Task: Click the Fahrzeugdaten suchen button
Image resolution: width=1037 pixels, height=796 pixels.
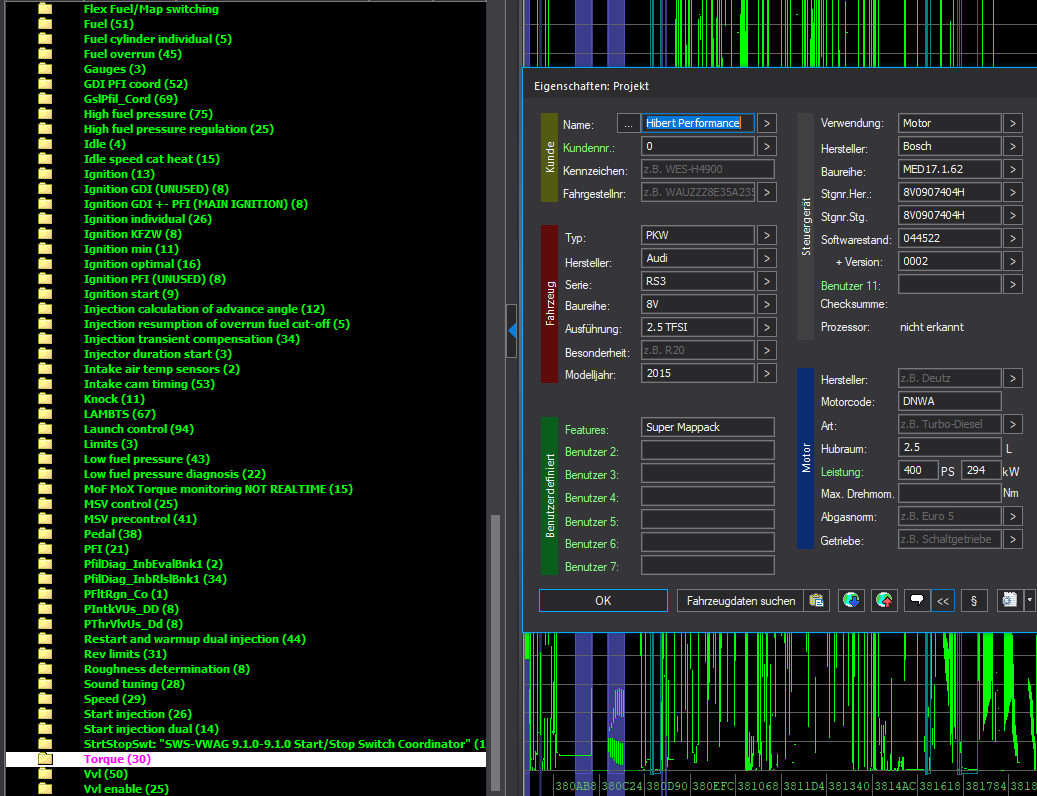Action: (741, 600)
